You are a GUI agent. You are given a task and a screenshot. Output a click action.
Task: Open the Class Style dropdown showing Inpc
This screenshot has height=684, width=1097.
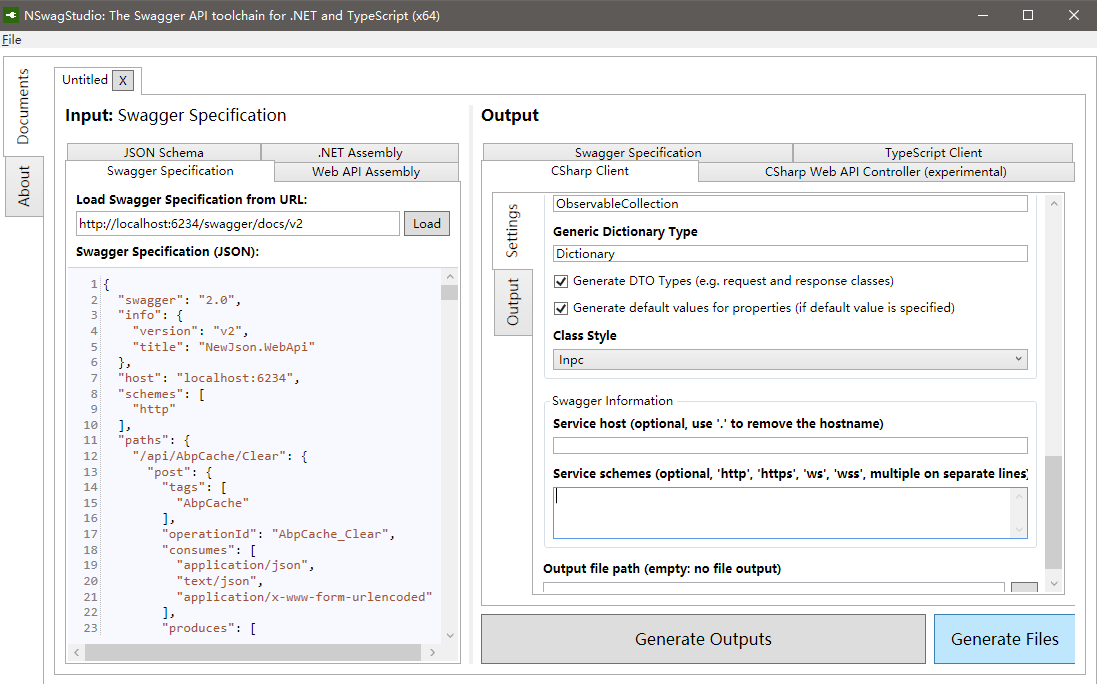point(790,359)
